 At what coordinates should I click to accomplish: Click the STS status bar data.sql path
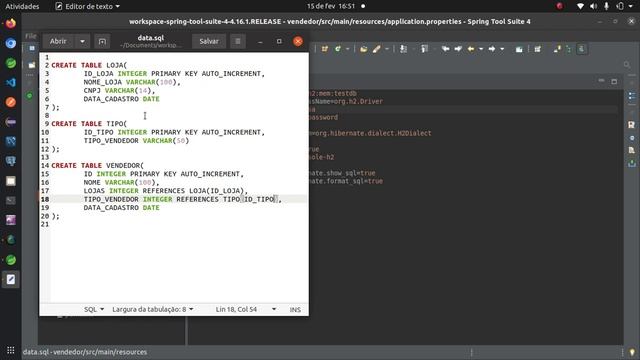tap(84, 352)
